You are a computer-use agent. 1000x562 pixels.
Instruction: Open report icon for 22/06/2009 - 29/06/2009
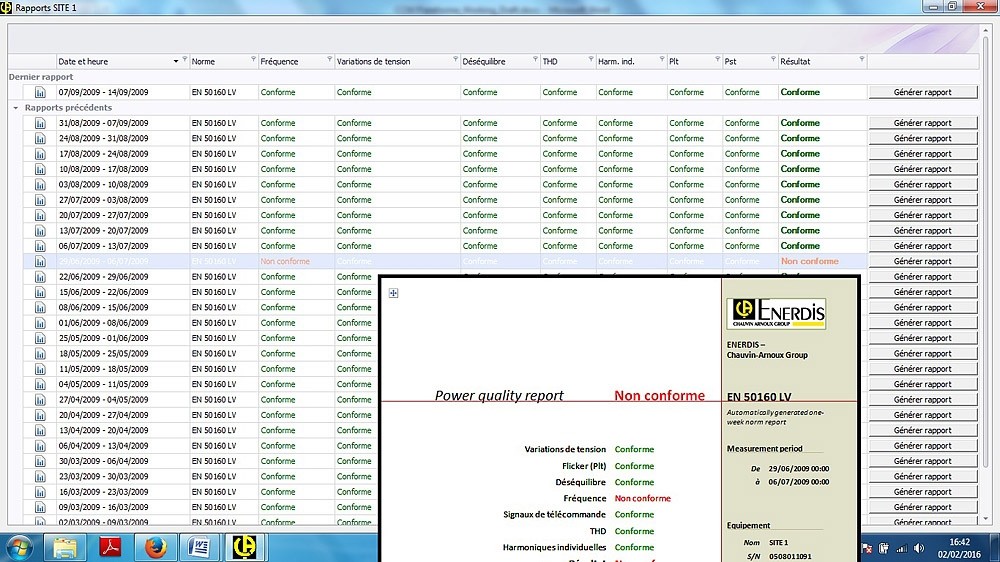(40, 277)
